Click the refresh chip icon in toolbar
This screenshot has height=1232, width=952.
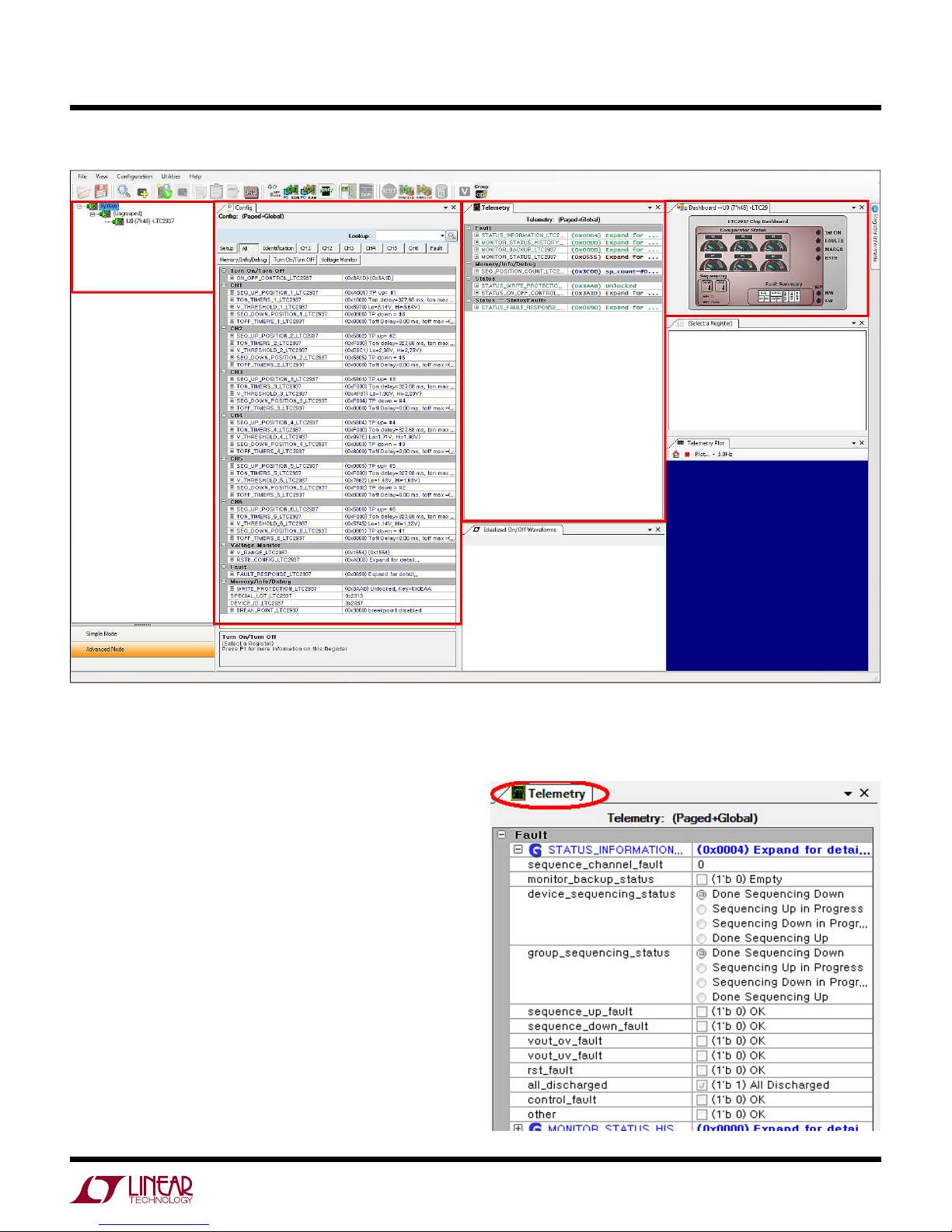click(x=164, y=191)
